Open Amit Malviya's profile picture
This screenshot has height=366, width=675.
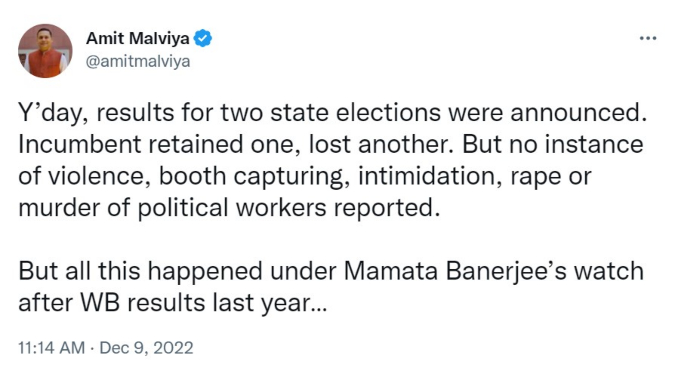45,50
